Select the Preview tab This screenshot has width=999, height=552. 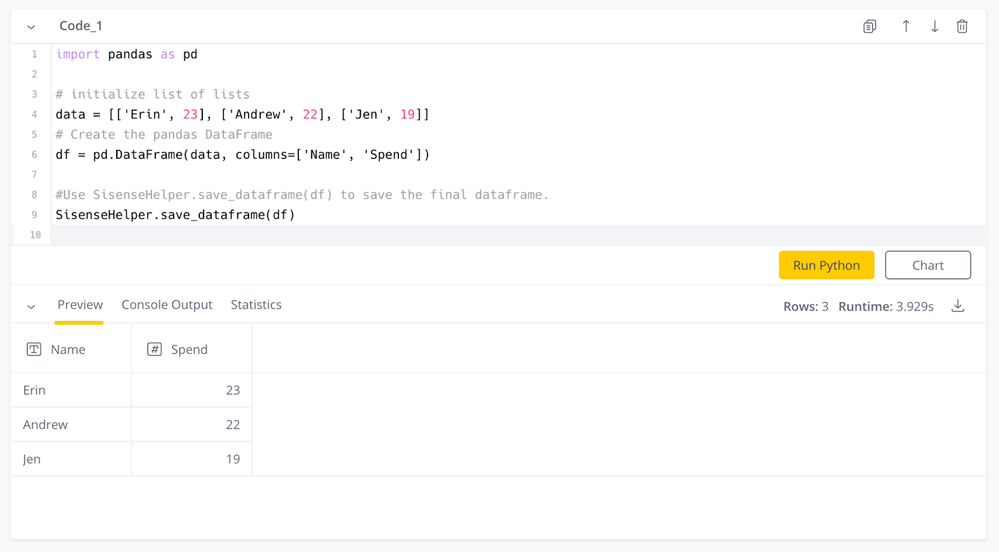click(80, 305)
